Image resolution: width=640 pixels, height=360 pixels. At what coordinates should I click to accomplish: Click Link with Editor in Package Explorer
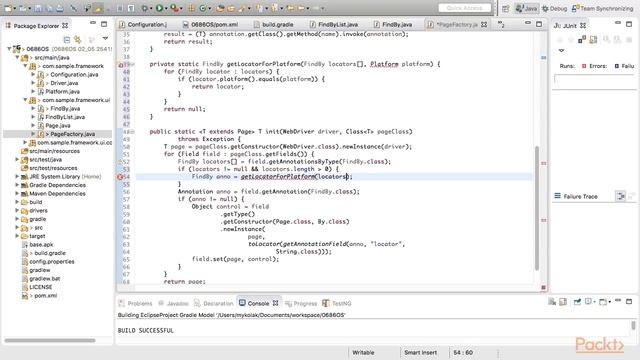point(78,39)
